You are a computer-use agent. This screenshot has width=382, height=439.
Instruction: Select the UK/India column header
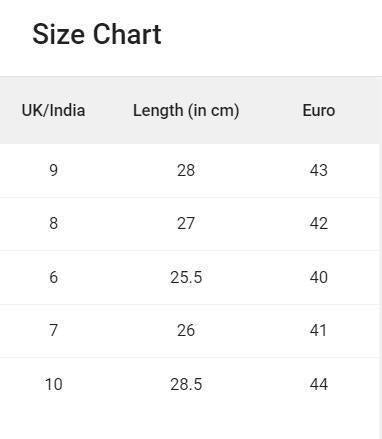point(53,110)
